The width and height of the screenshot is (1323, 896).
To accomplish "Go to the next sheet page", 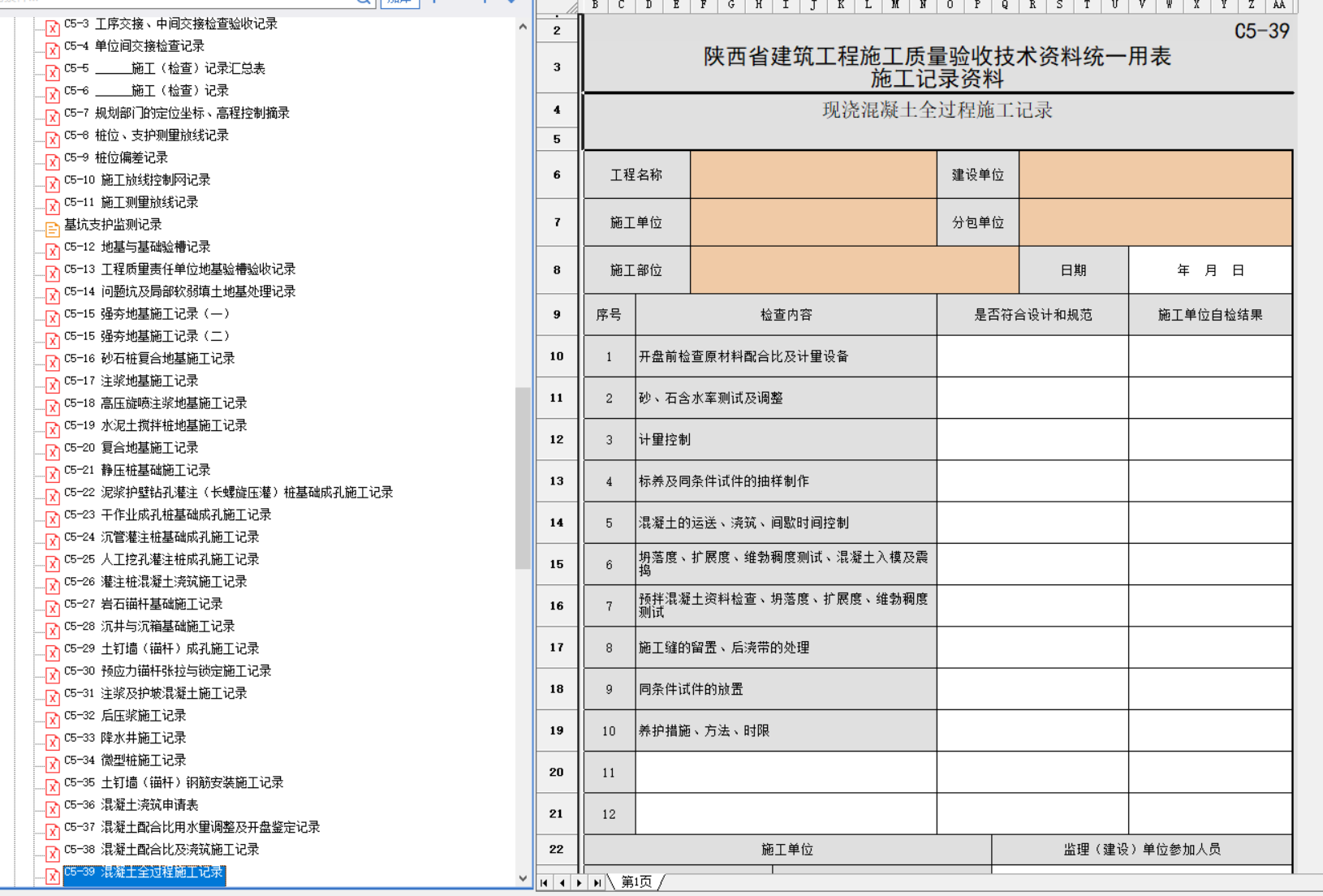I will pyautogui.click(x=579, y=882).
